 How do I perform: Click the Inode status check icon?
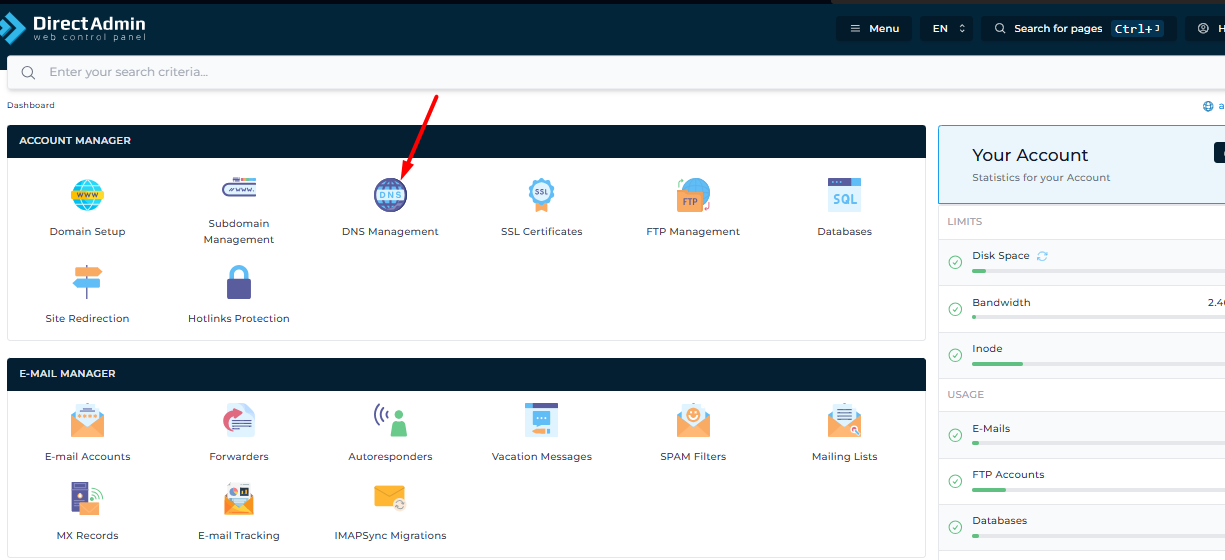955,356
